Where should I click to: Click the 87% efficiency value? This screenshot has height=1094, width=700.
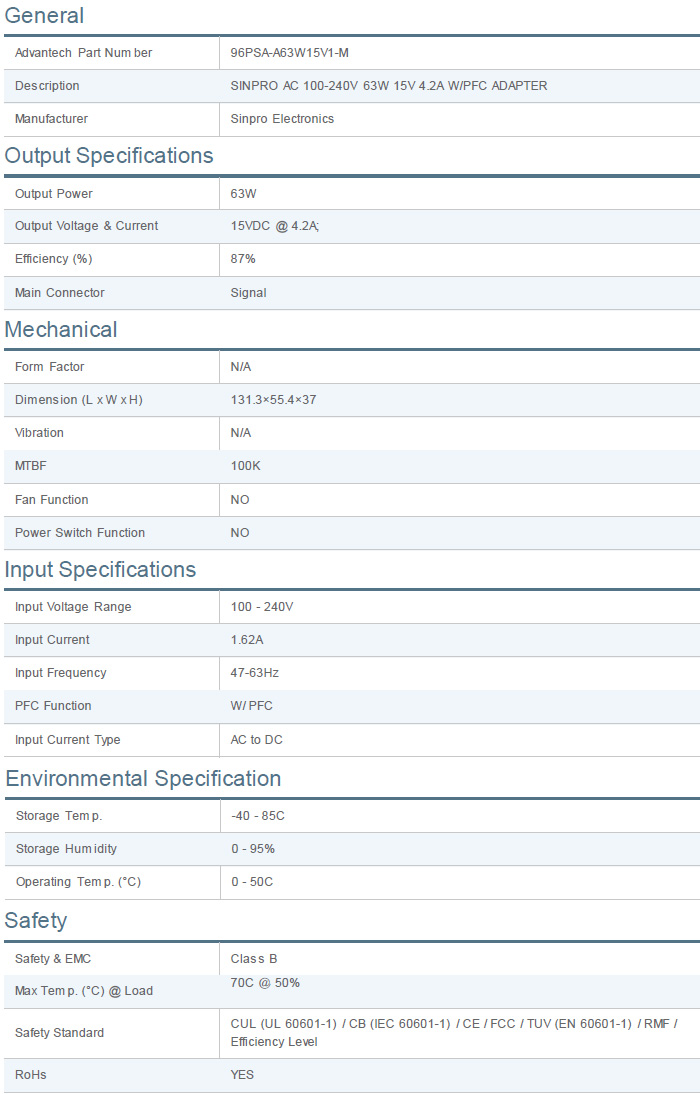pyautogui.click(x=243, y=259)
